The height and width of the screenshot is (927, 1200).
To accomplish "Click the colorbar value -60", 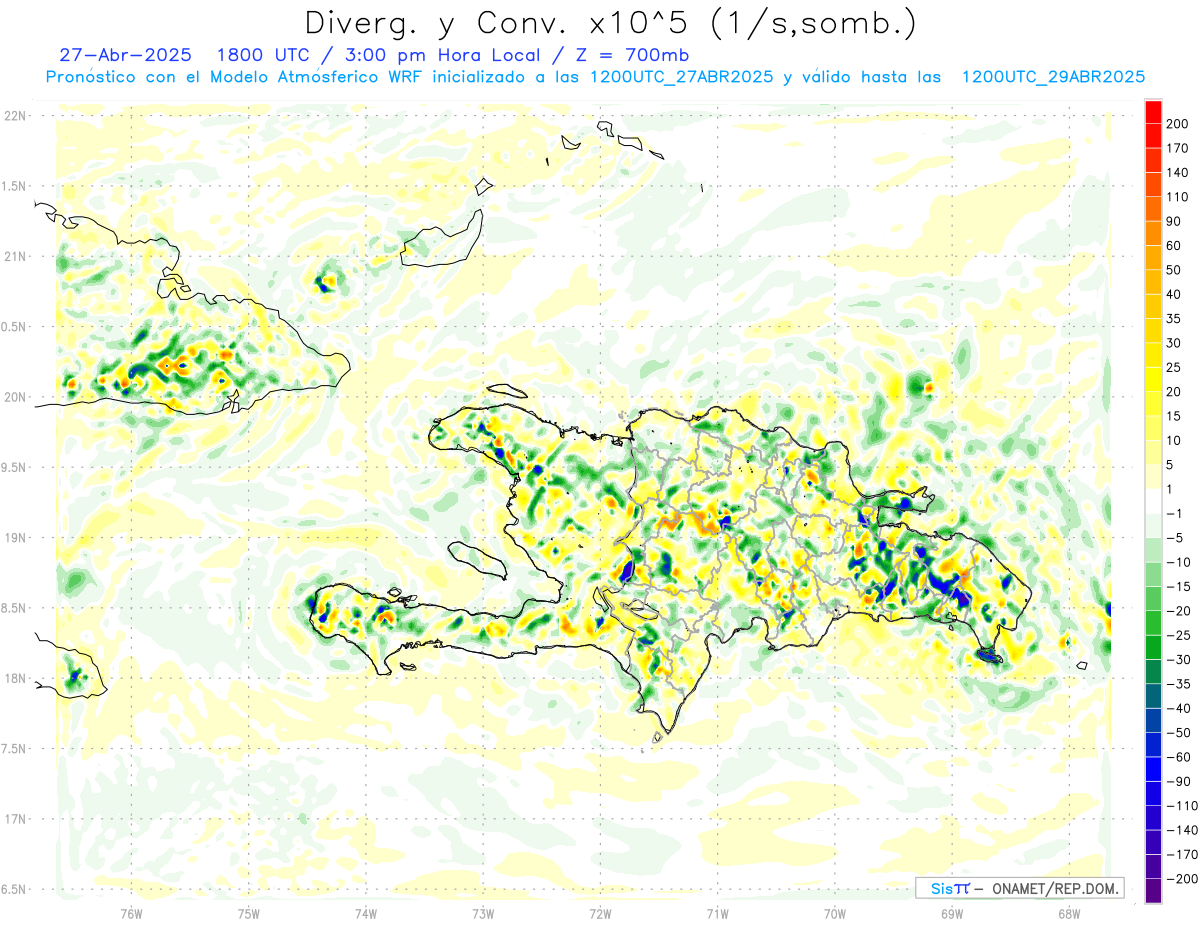I will [x=1177, y=757].
